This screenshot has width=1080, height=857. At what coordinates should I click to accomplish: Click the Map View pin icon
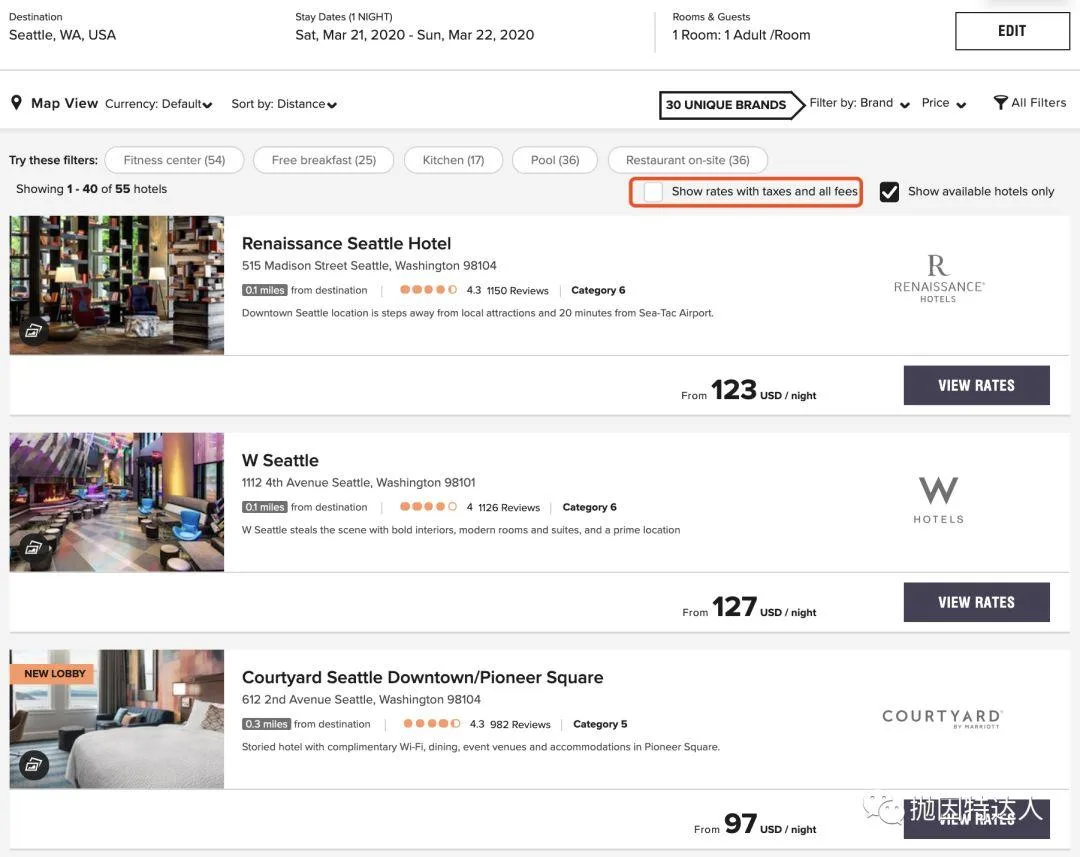click(x=17, y=103)
